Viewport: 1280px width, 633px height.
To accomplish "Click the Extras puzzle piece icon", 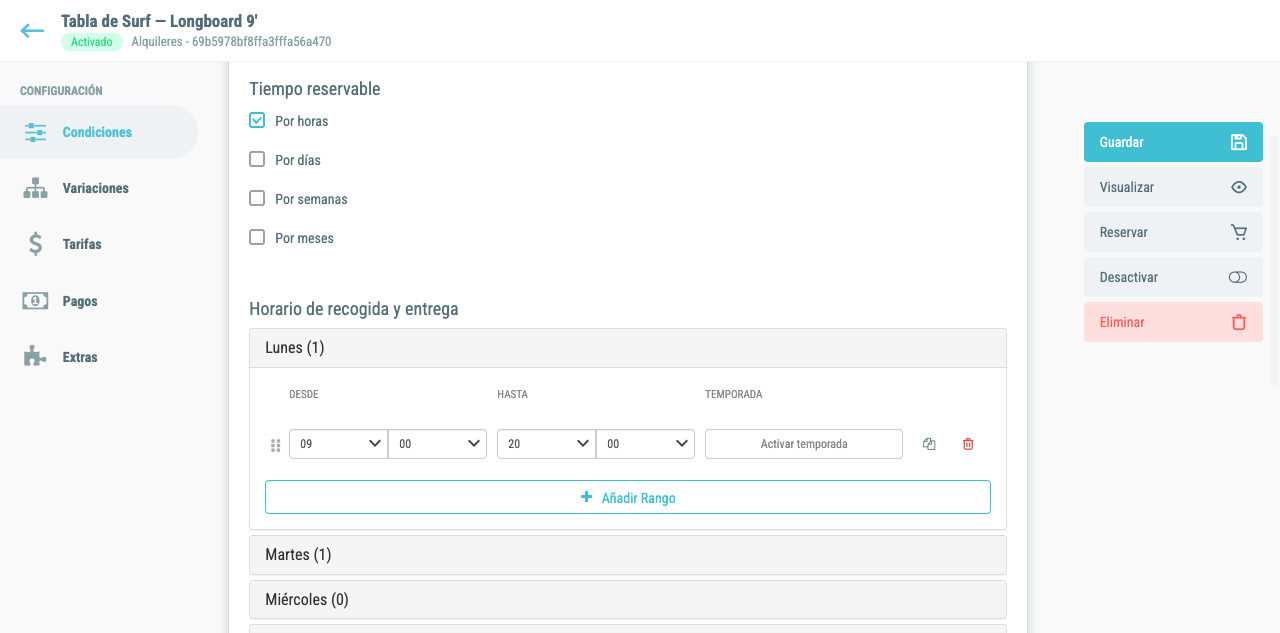I will [36, 357].
